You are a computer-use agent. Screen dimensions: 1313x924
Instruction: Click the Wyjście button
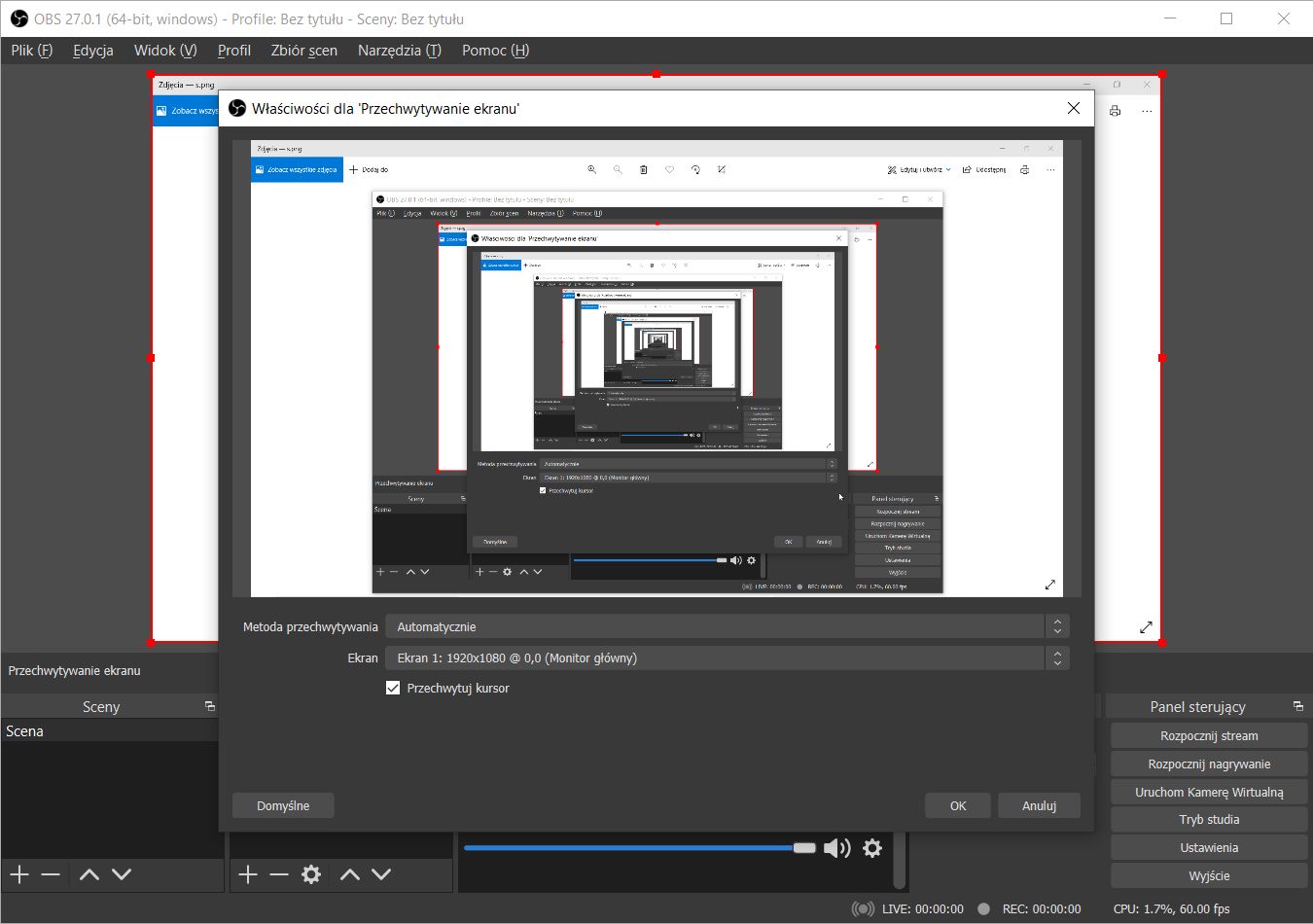1209,875
